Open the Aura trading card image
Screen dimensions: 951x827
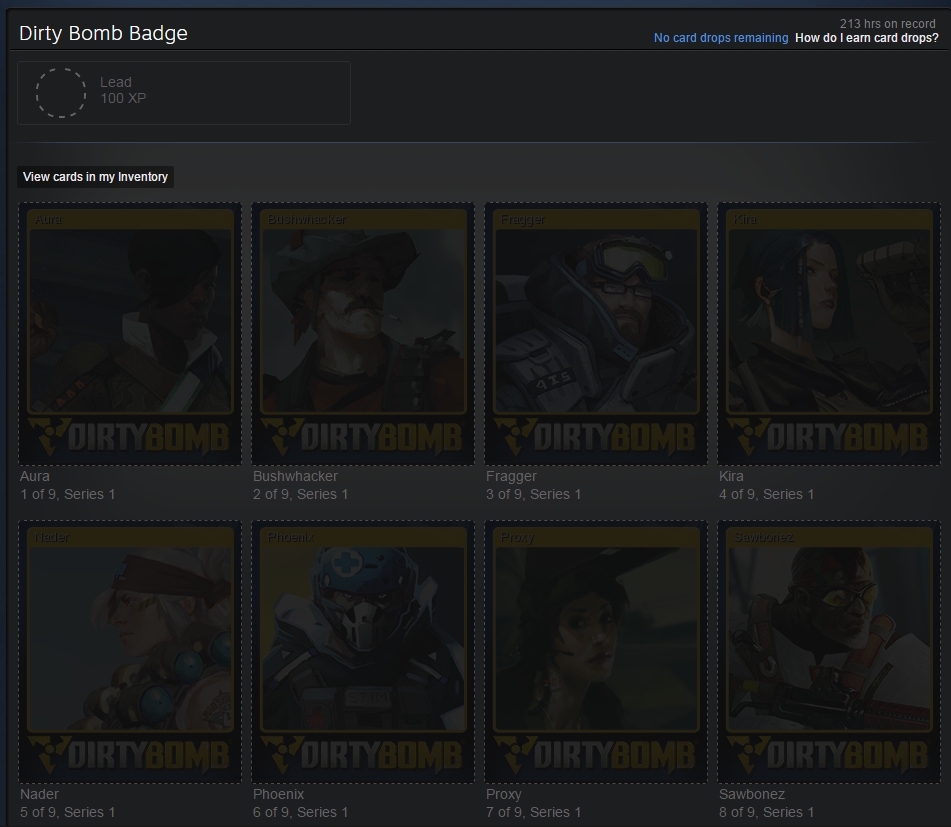(x=130, y=334)
